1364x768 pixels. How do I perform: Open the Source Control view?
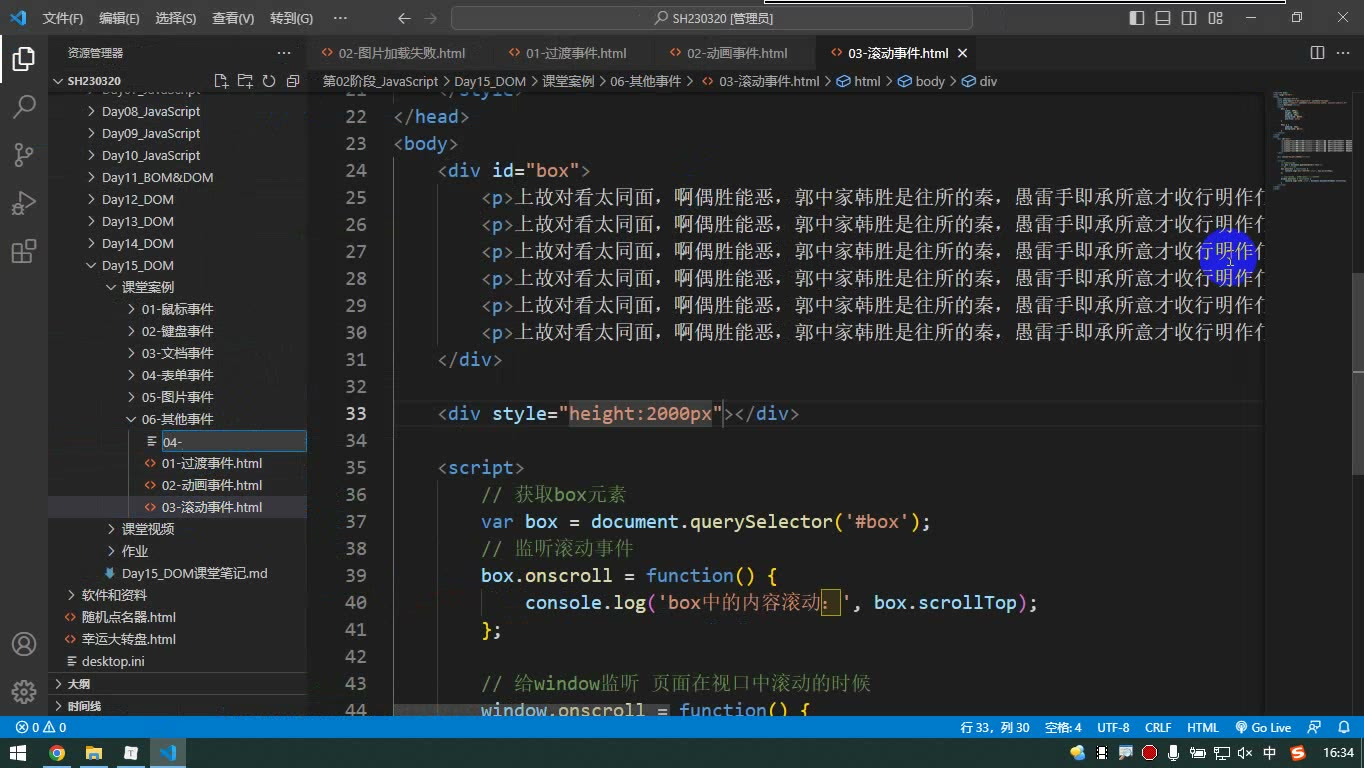tap(24, 155)
